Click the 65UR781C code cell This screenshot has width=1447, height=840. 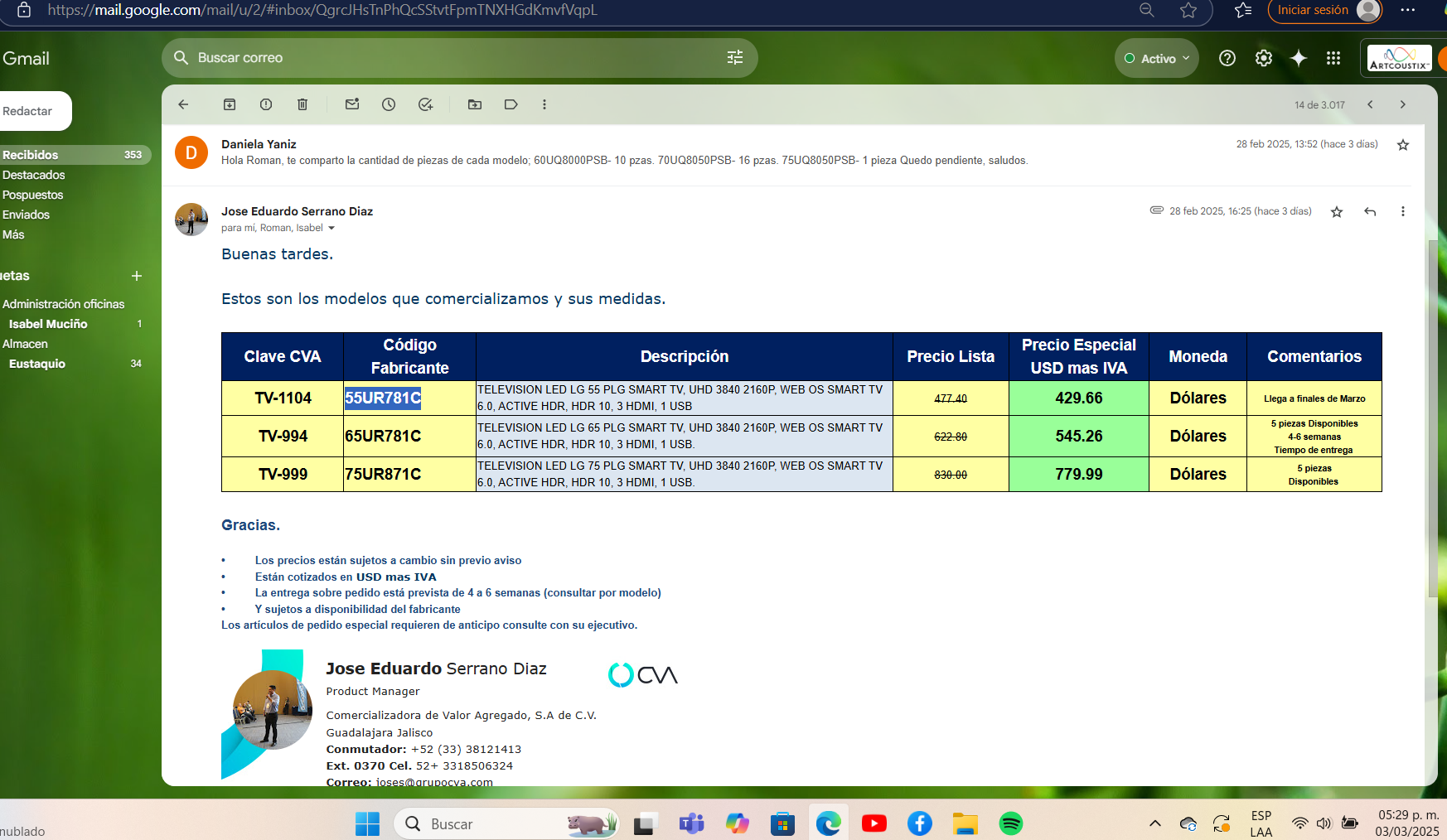pyautogui.click(x=409, y=437)
